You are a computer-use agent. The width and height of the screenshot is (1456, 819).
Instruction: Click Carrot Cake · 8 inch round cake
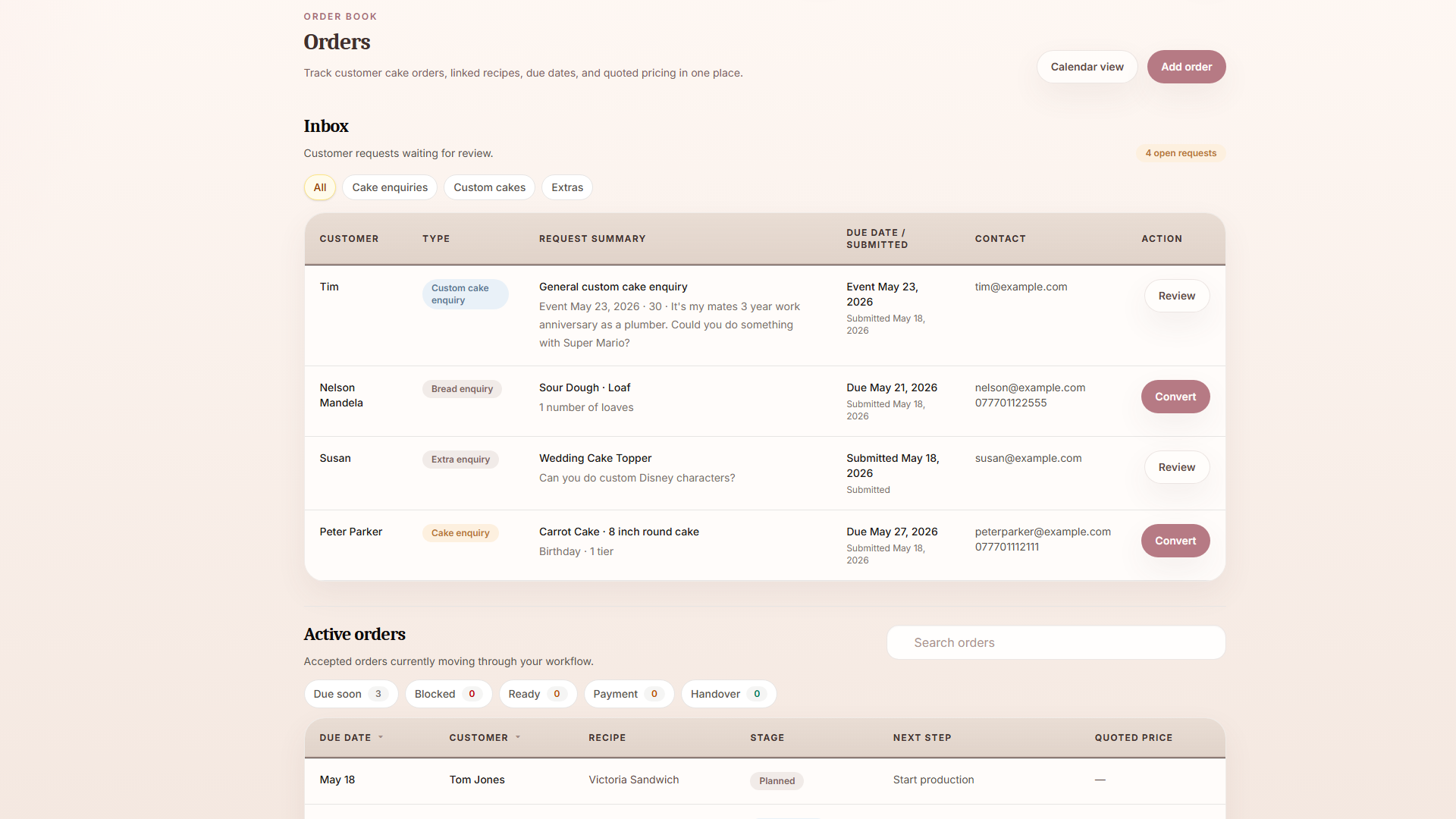(619, 532)
